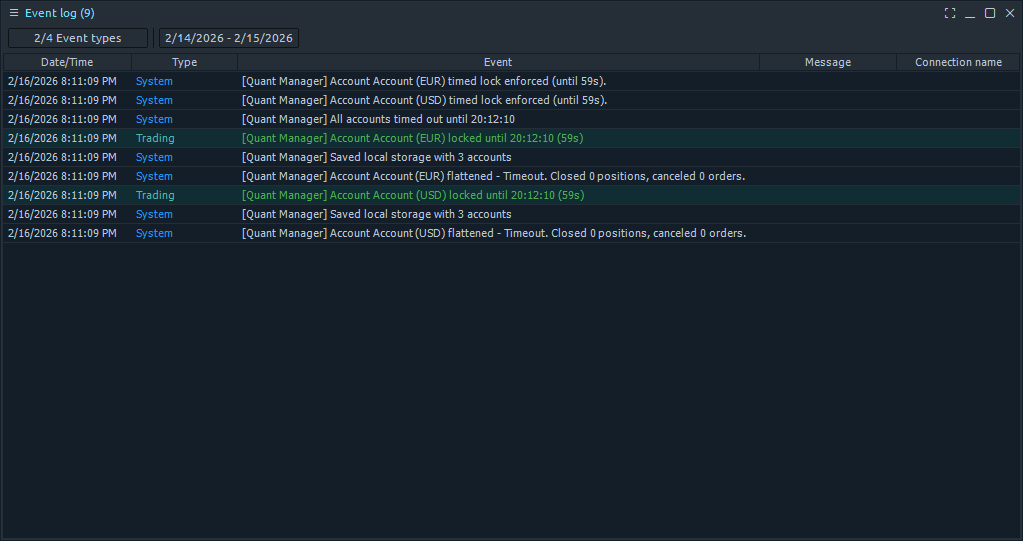Click the Event column header
The width and height of the screenshot is (1023, 541).
tap(498, 62)
